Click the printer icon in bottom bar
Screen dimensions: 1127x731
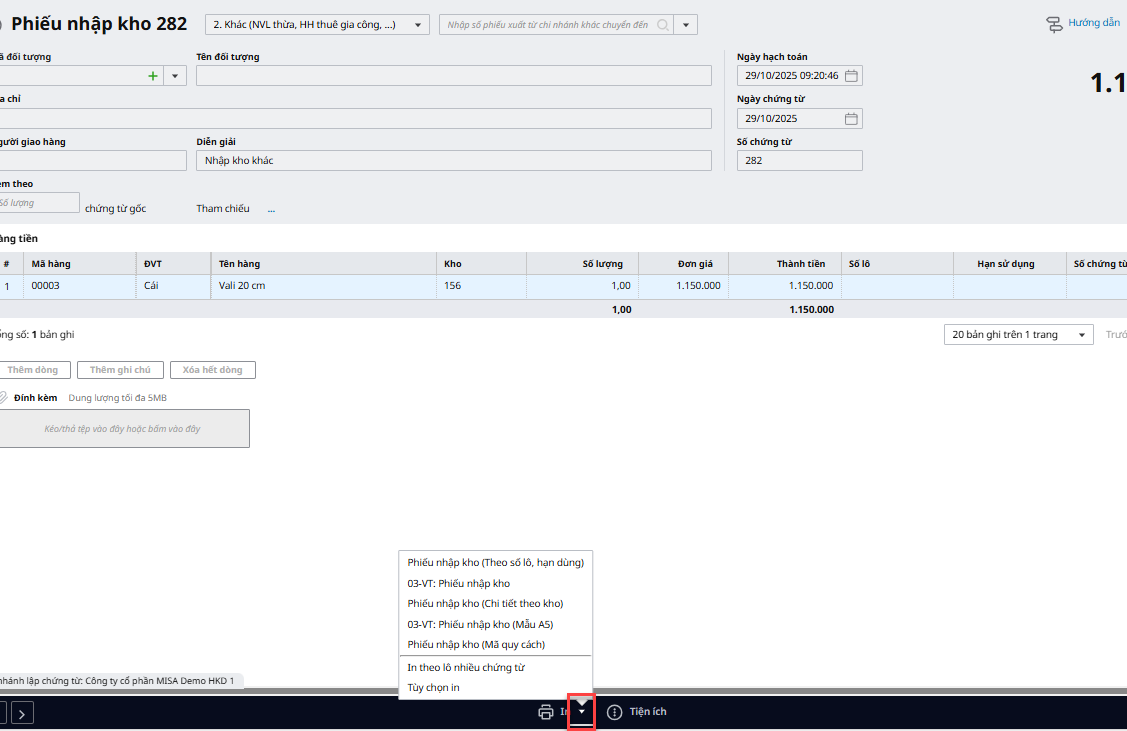(x=546, y=712)
